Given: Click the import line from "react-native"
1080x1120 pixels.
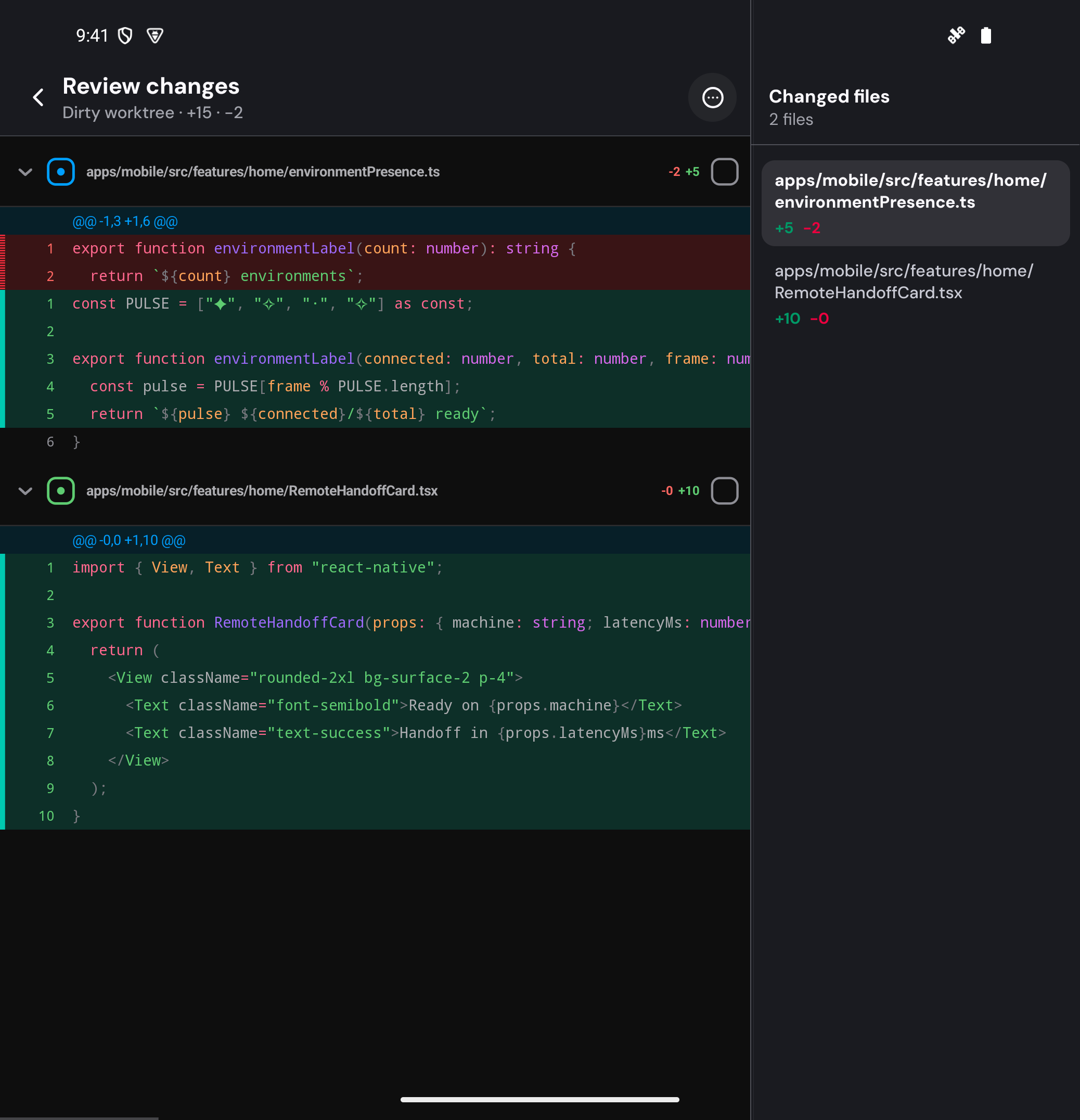Looking at the screenshot, I should click(375, 567).
